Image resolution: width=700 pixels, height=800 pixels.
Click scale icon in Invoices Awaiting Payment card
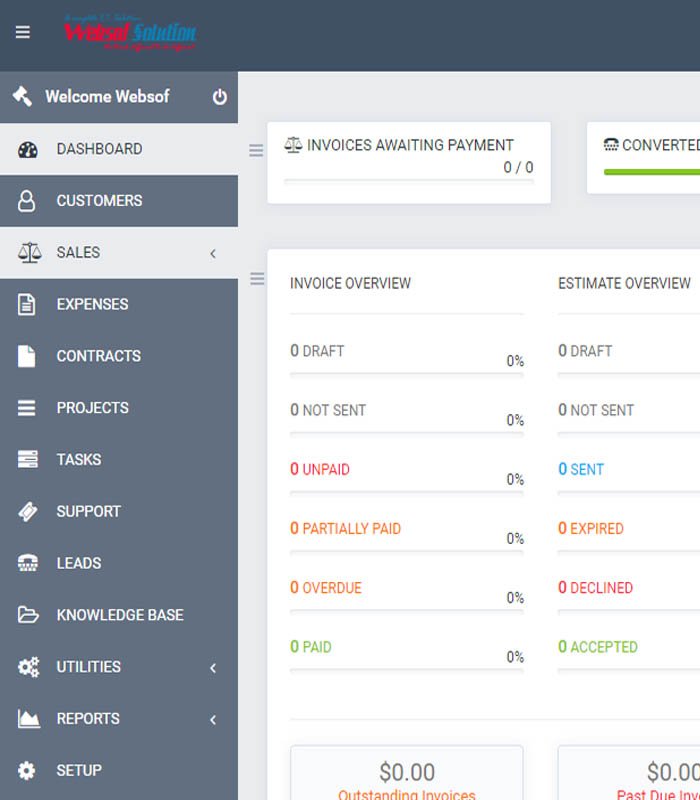(293, 145)
